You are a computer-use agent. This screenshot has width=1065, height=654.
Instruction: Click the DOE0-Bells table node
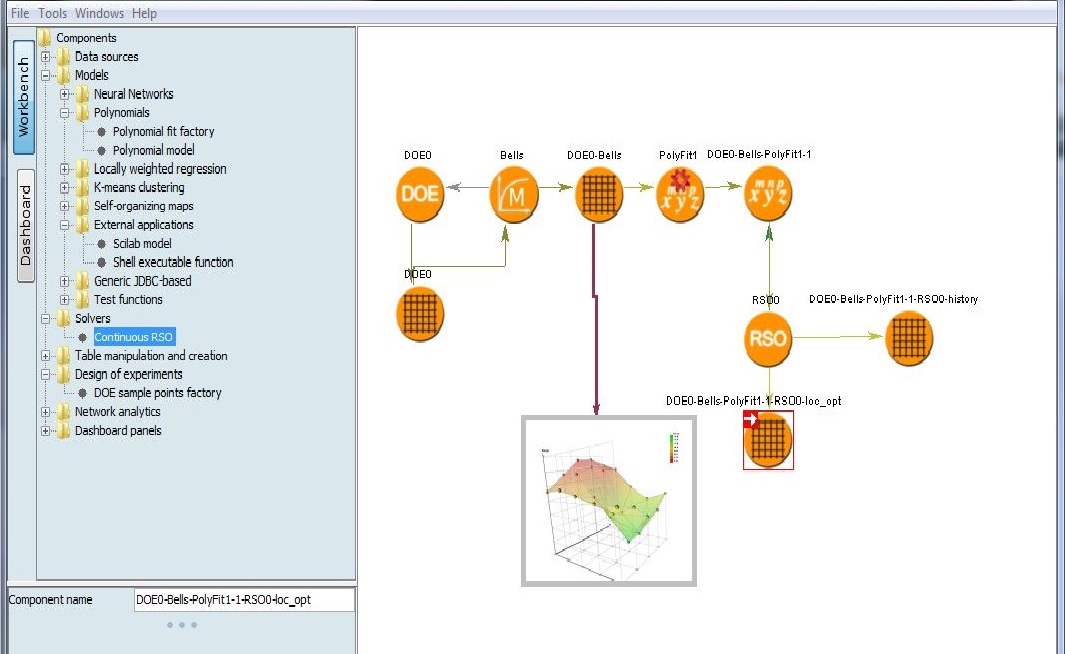[x=599, y=194]
